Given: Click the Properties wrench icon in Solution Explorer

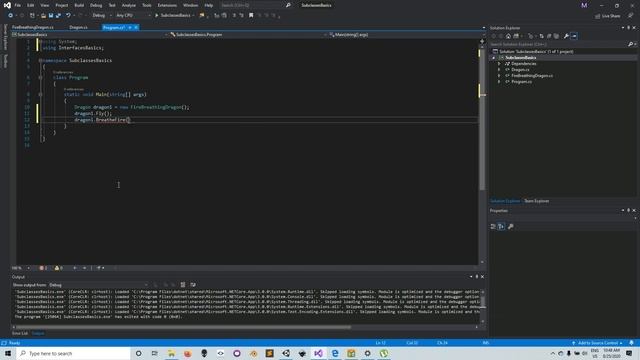Looking at the screenshot, I should click(x=566, y=36).
